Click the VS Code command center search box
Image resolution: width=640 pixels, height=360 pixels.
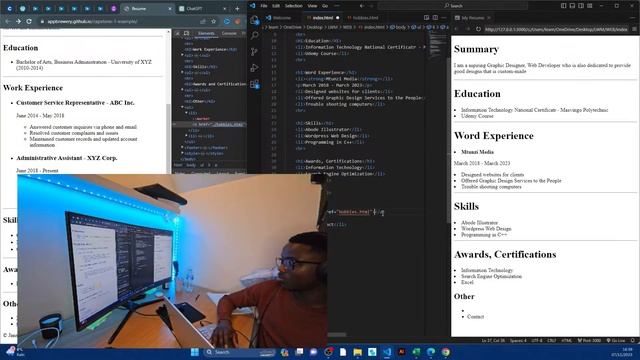453,6
